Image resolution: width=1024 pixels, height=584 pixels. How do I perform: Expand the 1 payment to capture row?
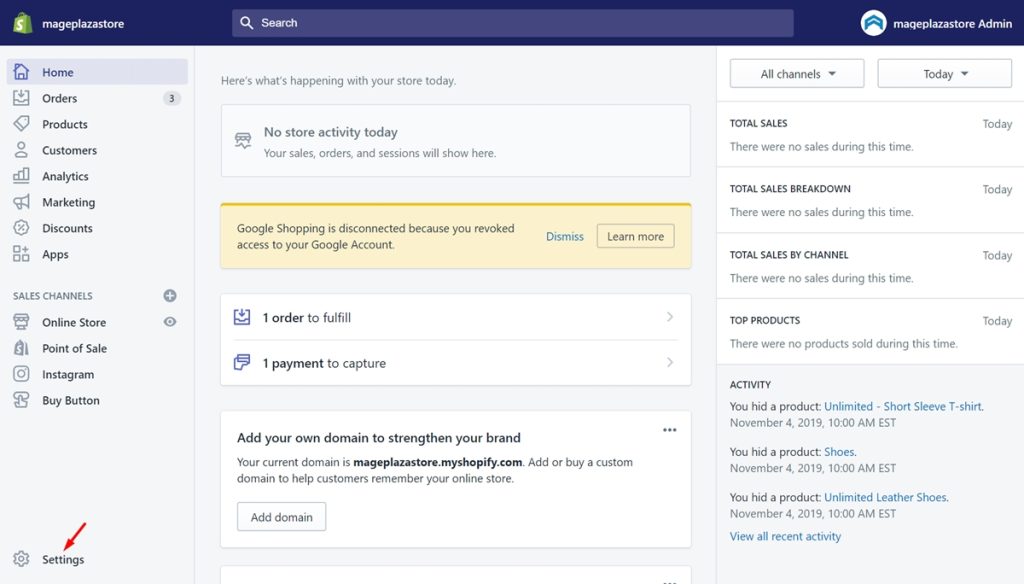click(x=456, y=363)
